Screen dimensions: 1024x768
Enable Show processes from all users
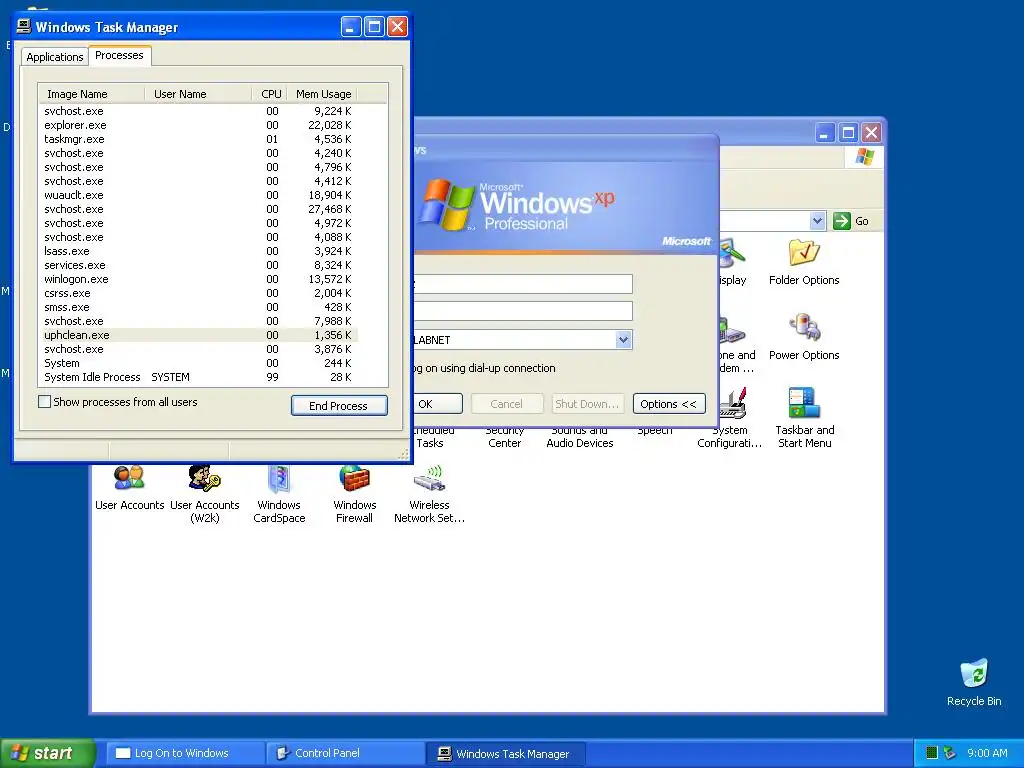(44, 402)
